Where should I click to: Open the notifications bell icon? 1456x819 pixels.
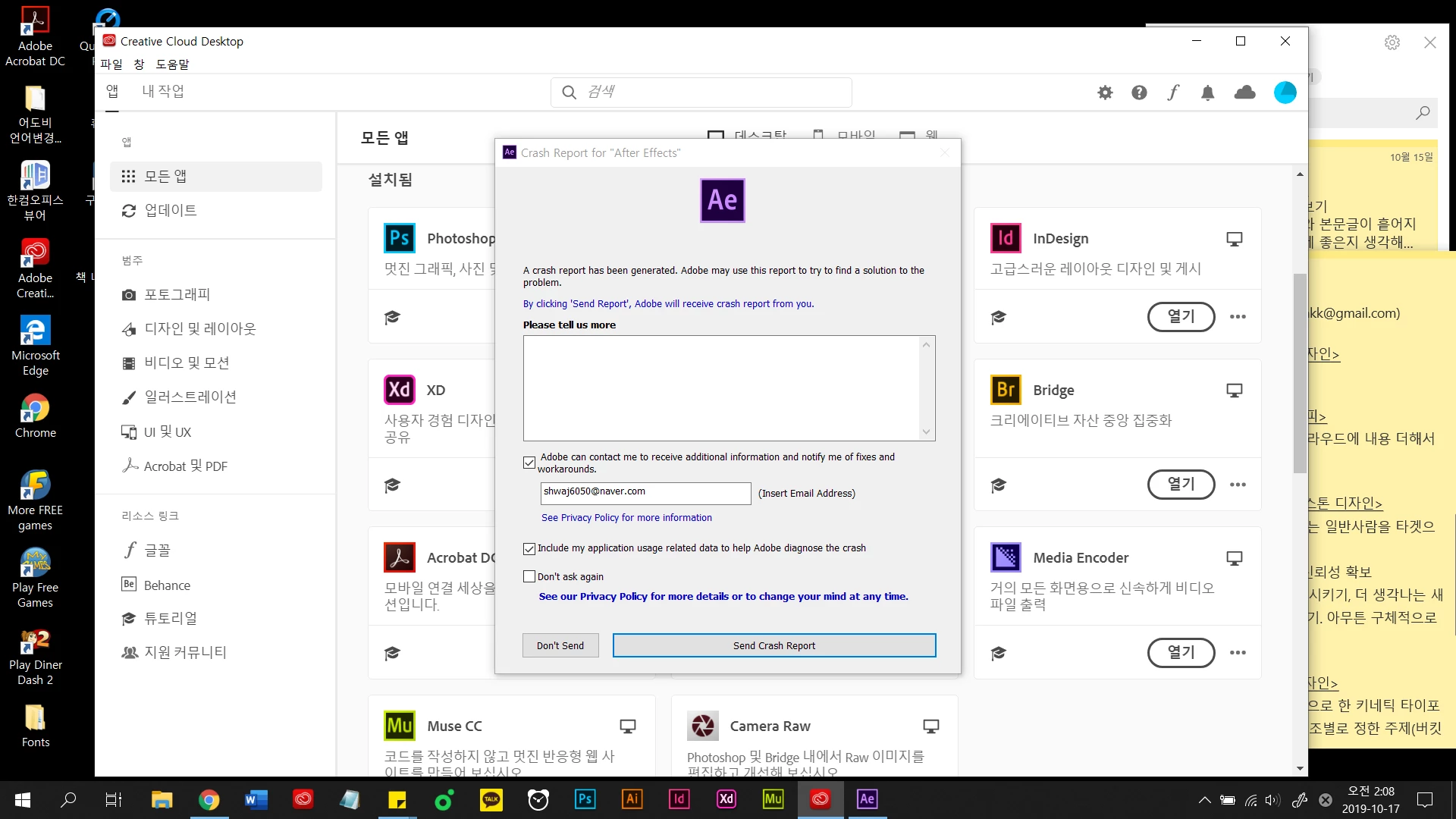(x=1207, y=93)
